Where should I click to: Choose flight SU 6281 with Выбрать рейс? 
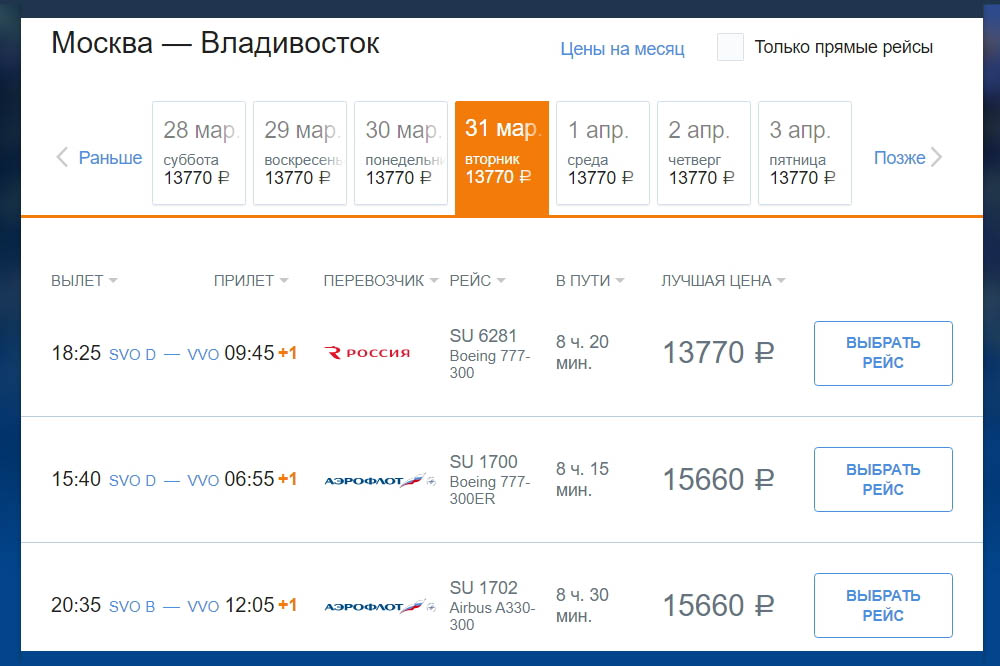click(883, 353)
